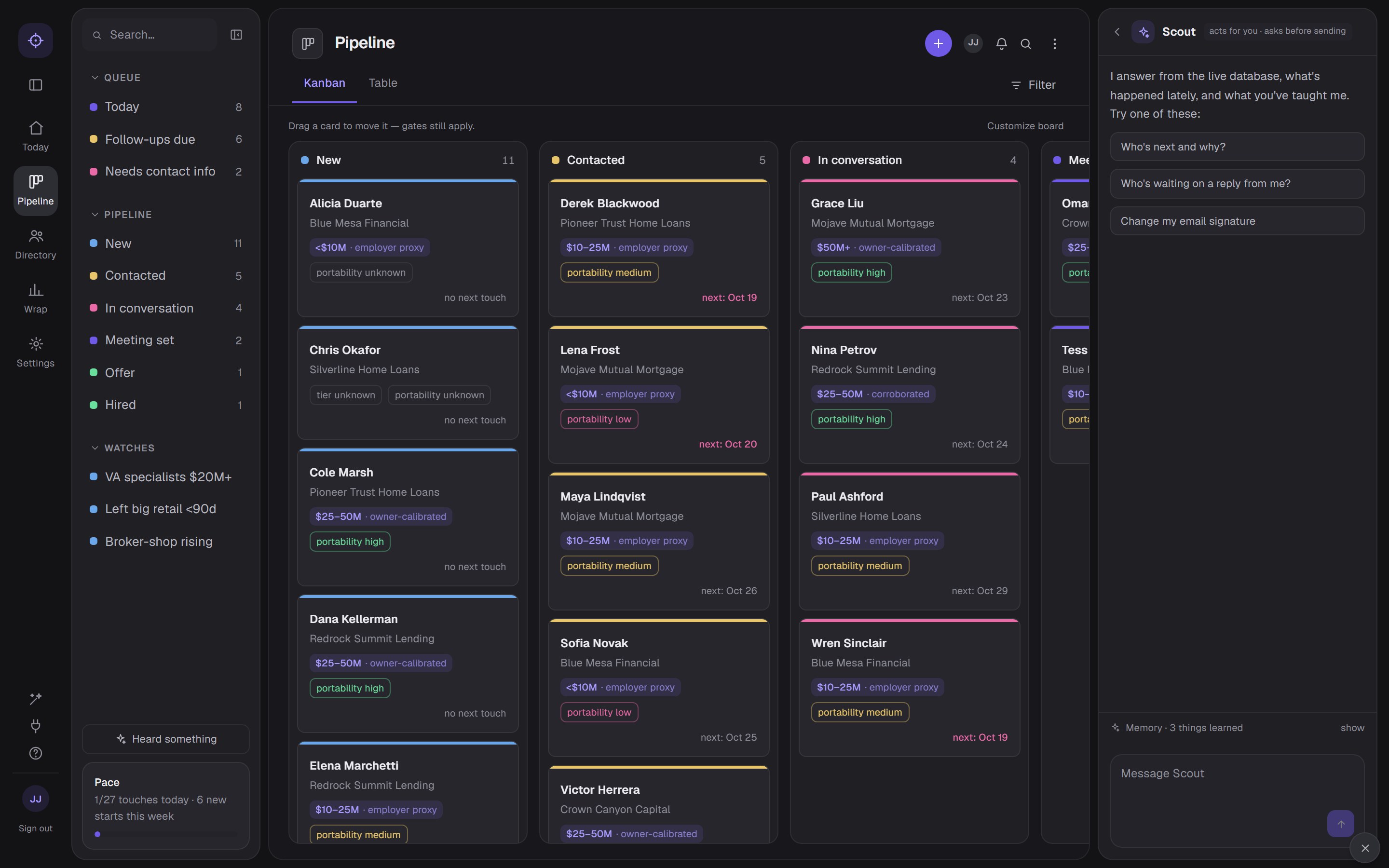Open the Wrap section
Screen dimensions: 1389x868
[x=36, y=298]
